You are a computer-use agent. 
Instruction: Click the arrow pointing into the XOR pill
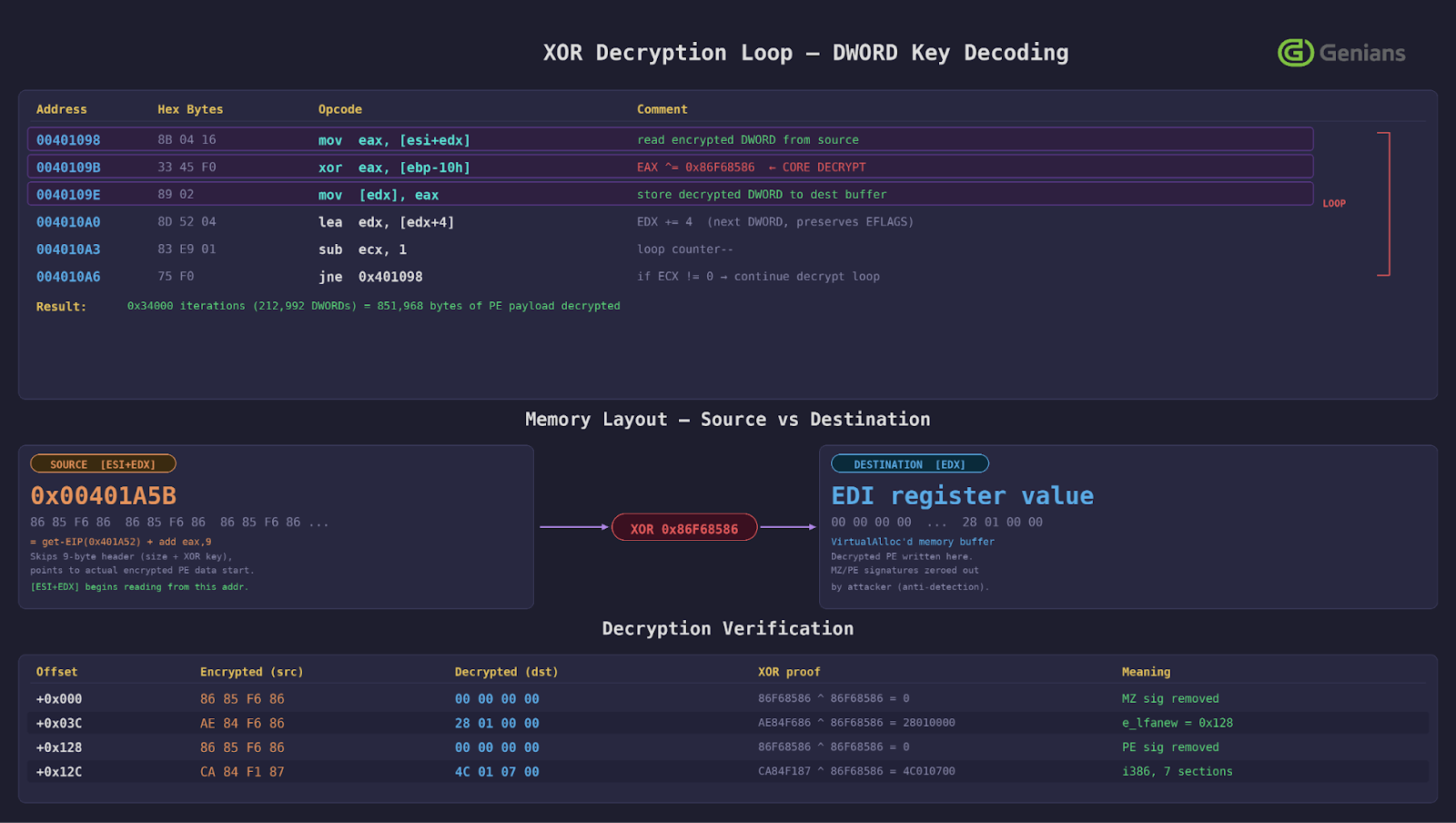pos(573,526)
